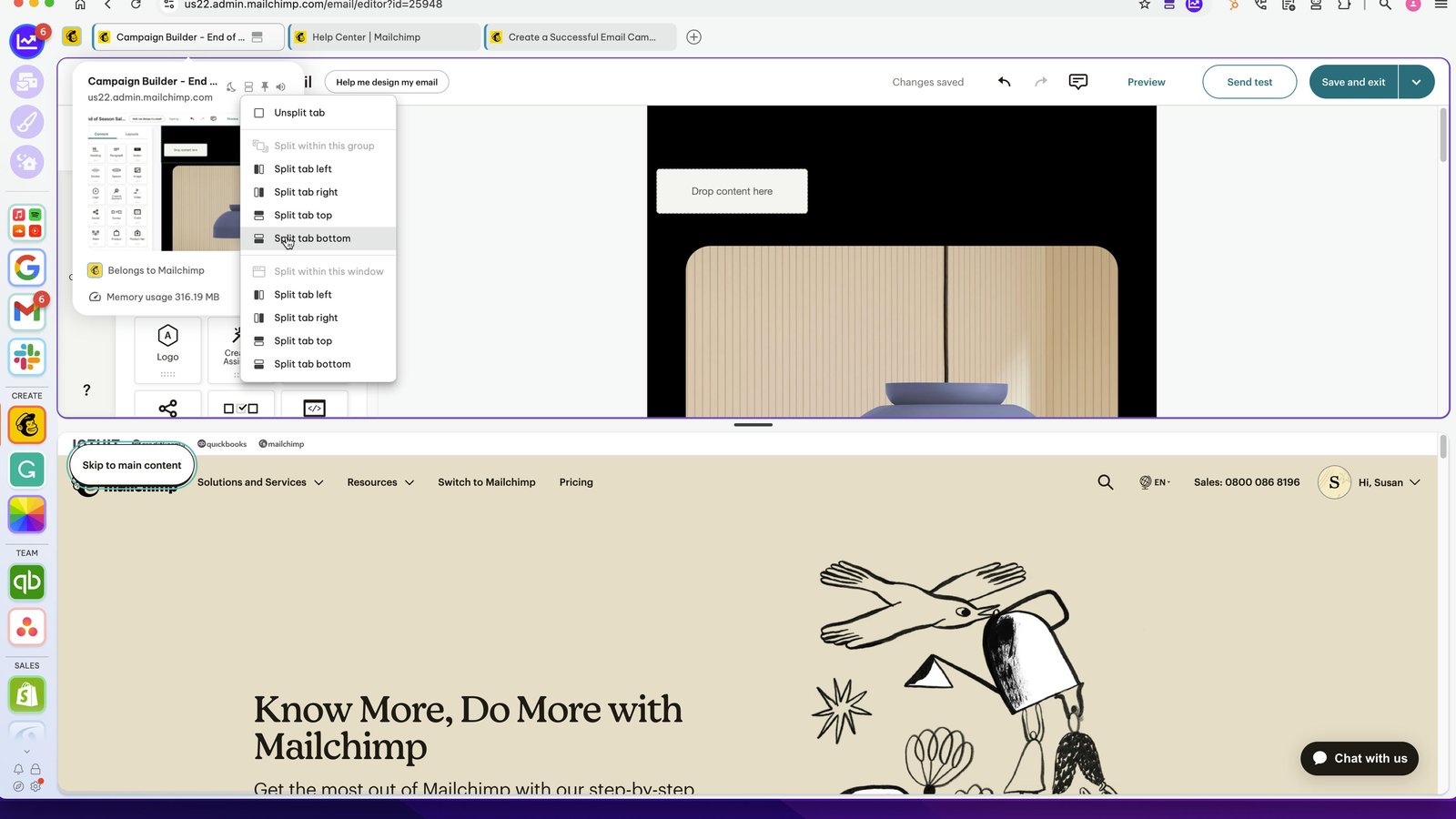Switch to the Help Center | Mailchimp tab
The height and width of the screenshot is (819, 1456).
383,37
